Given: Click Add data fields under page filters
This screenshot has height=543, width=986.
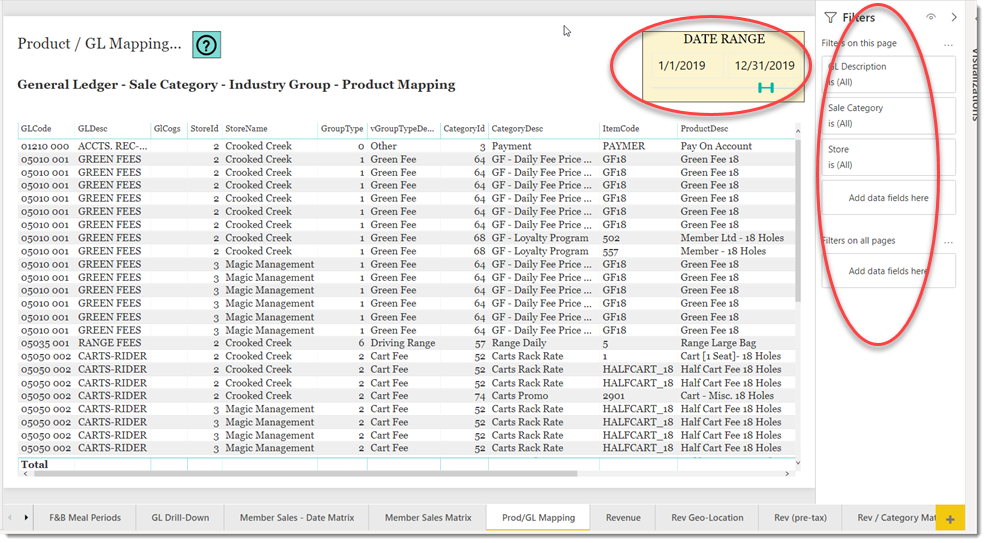Looking at the screenshot, I should (889, 198).
